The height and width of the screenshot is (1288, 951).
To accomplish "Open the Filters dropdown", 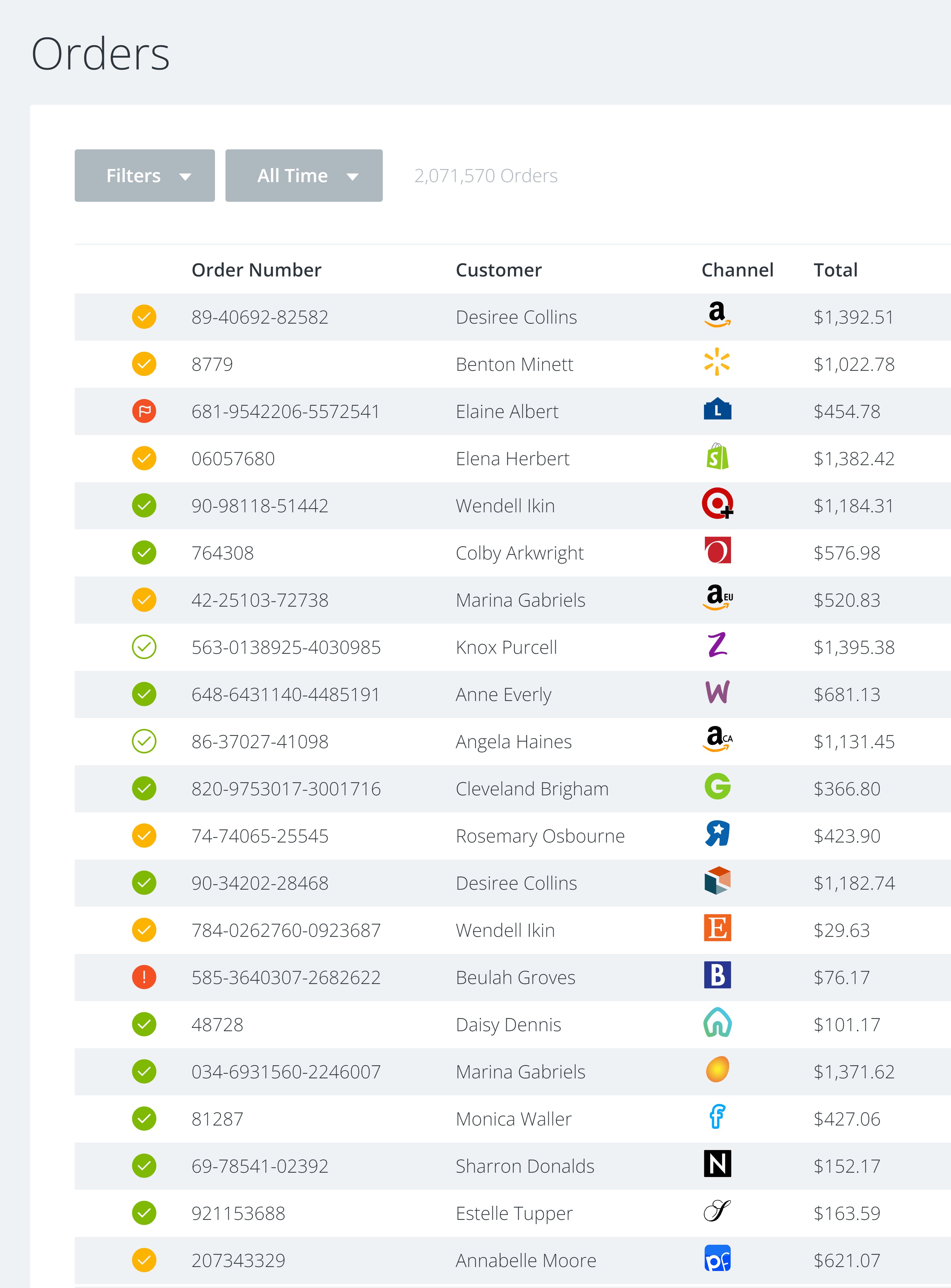I will tap(145, 176).
